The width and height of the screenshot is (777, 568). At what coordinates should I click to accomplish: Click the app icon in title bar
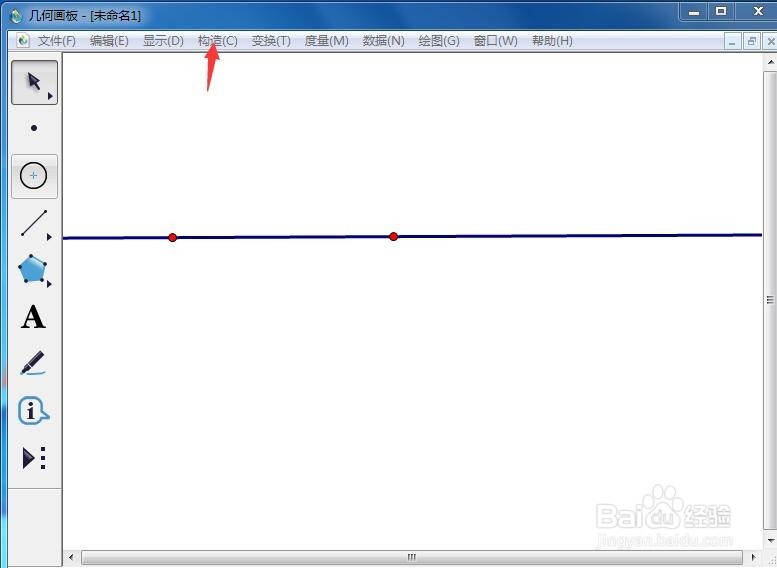click(16, 16)
